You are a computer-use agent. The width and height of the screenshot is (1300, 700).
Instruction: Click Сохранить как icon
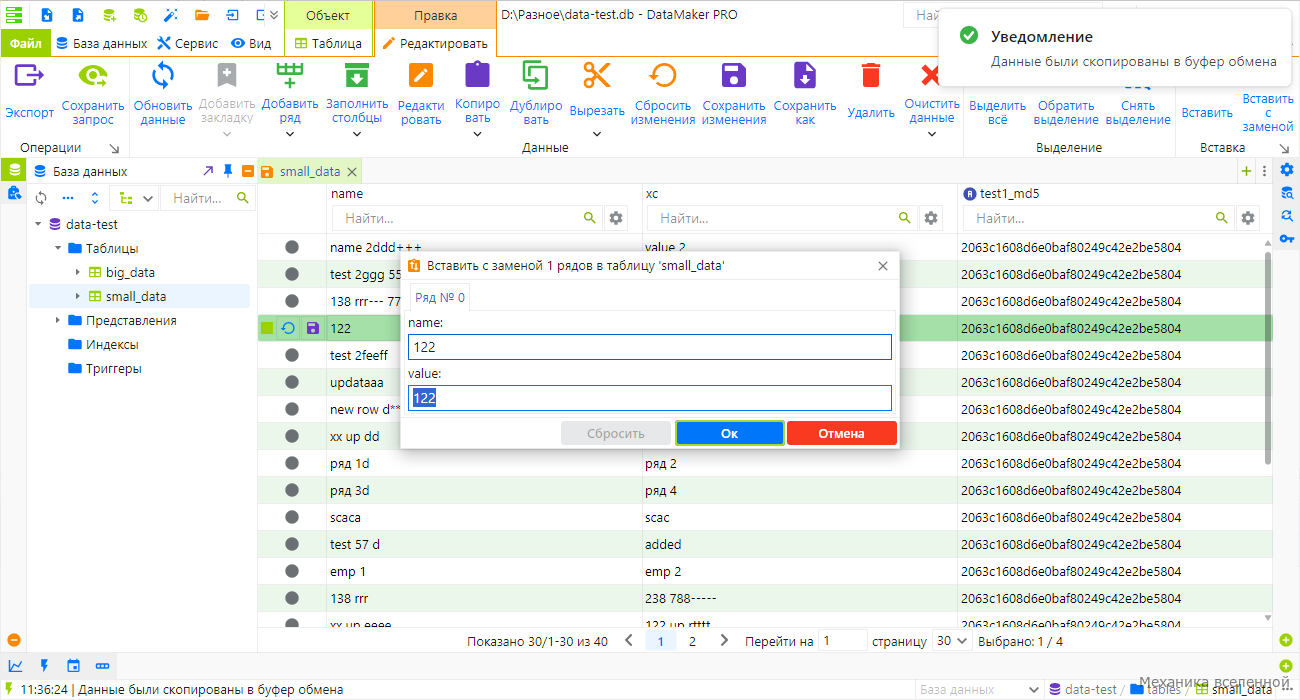805,76
